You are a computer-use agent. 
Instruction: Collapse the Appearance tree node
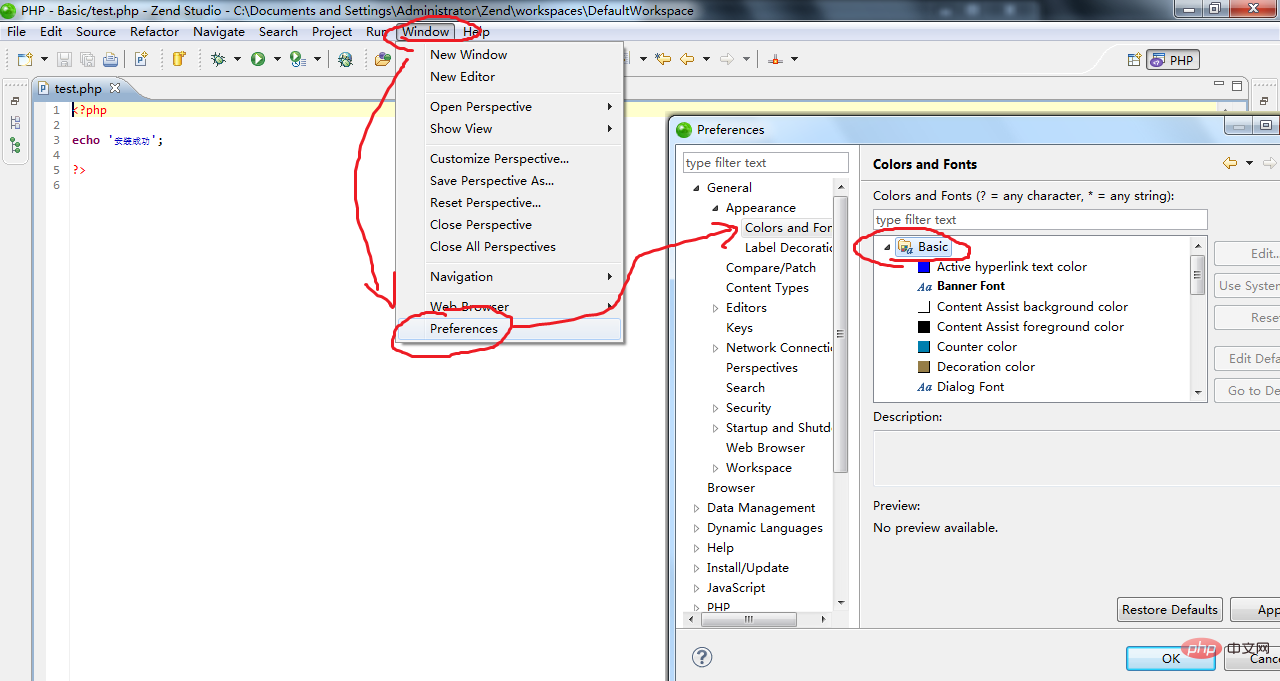click(x=715, y=208)
